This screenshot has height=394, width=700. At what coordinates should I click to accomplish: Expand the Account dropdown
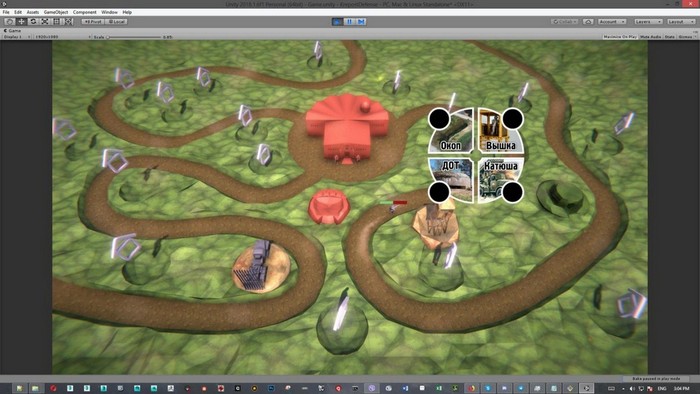coord(612,21)
